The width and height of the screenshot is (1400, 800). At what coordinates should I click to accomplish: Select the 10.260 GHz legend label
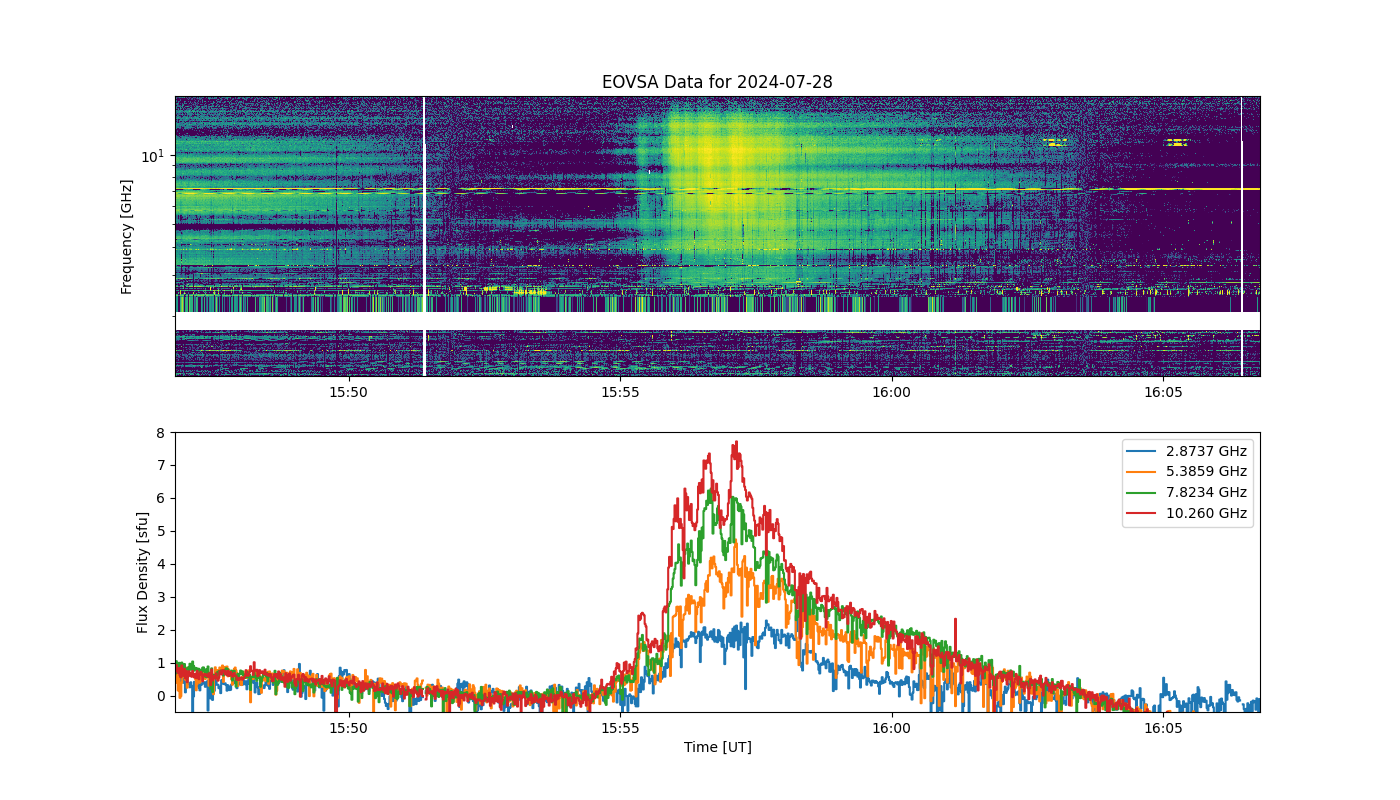pyautogui.click(x=1206, y=513)
